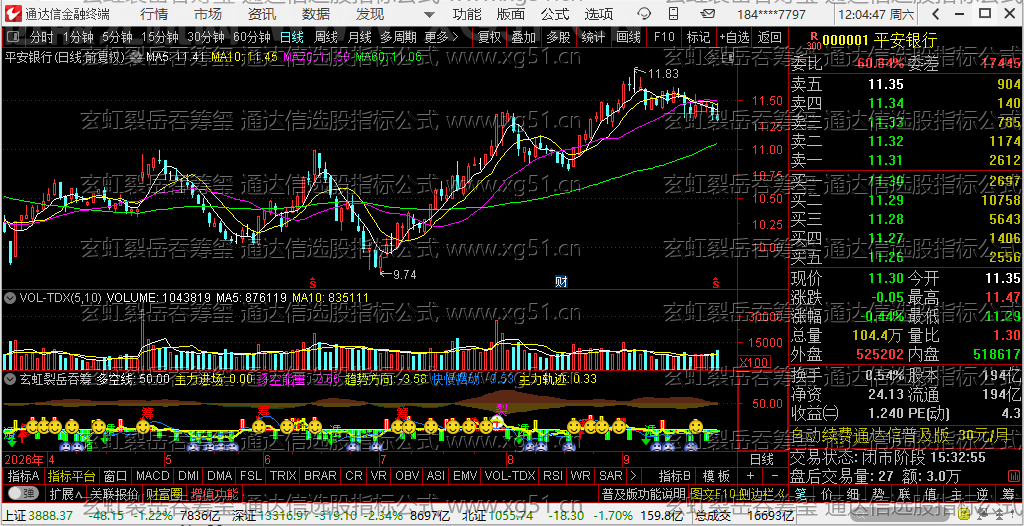Click the X100 volume scale label
The height and width of the screenshot is (526, 1024).
click(752, 362)
